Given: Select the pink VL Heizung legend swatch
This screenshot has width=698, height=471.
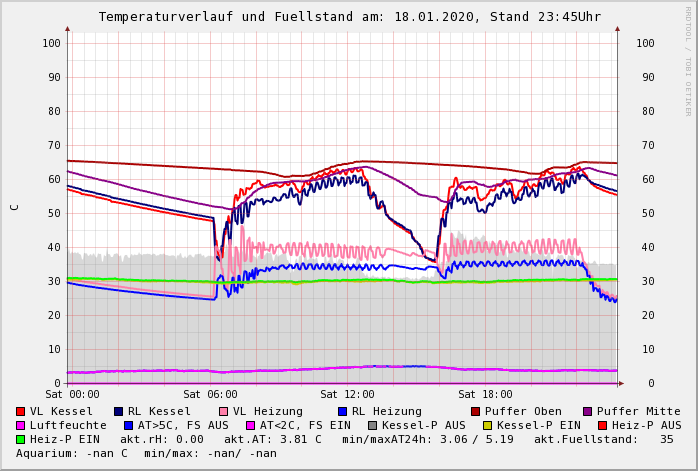Looking at the screenshot, I should coord(222,411).
